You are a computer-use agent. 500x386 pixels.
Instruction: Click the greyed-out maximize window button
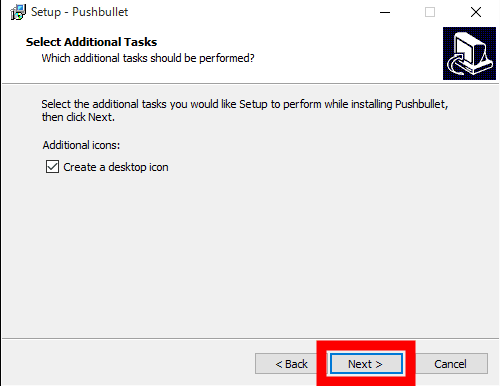click(x=430, y=12)
